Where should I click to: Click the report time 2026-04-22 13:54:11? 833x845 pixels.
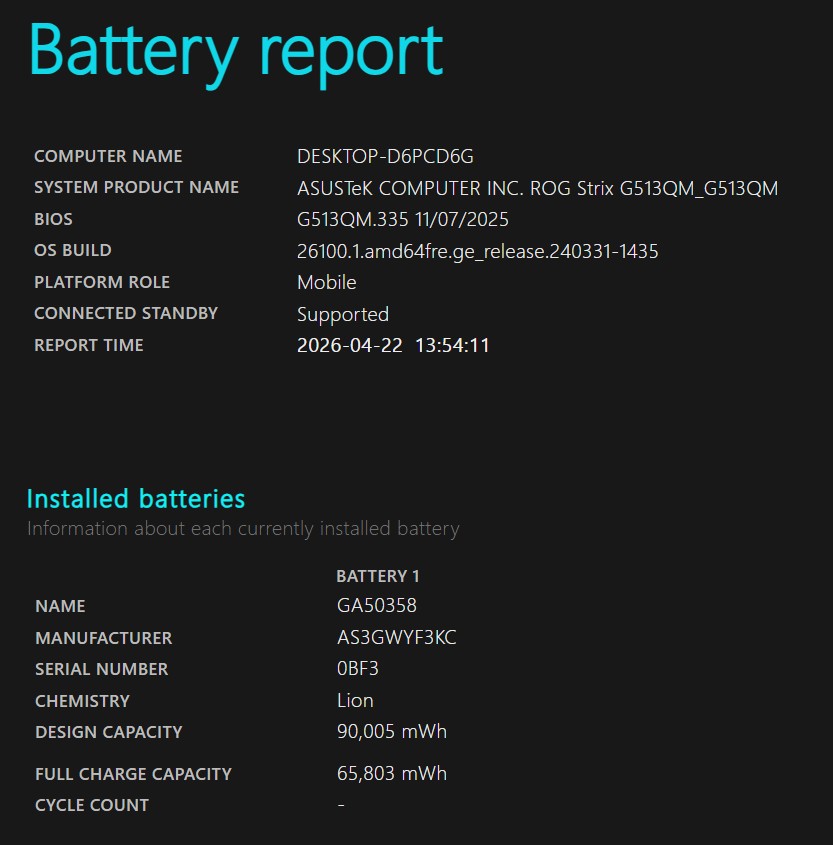393,346
